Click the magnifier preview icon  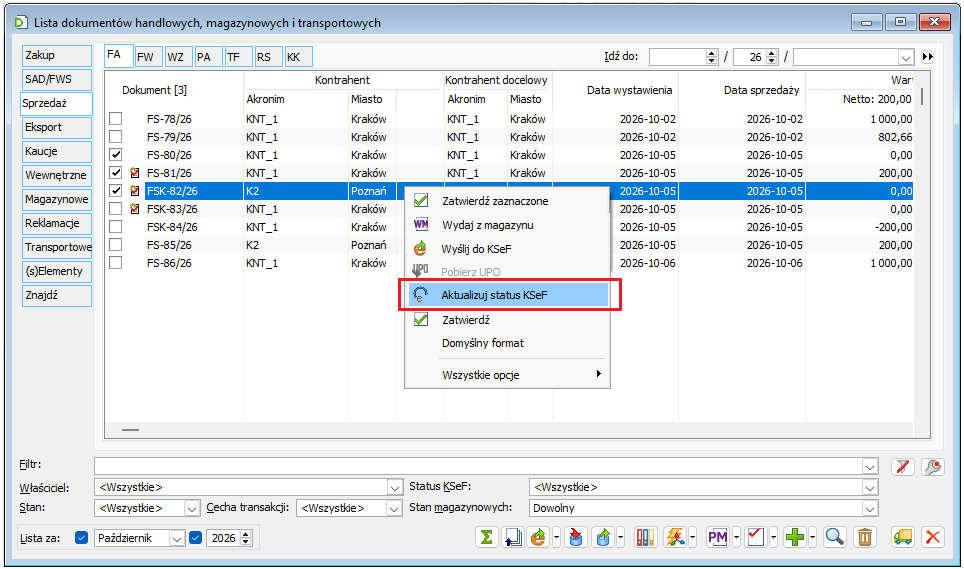tap(834, 538)
